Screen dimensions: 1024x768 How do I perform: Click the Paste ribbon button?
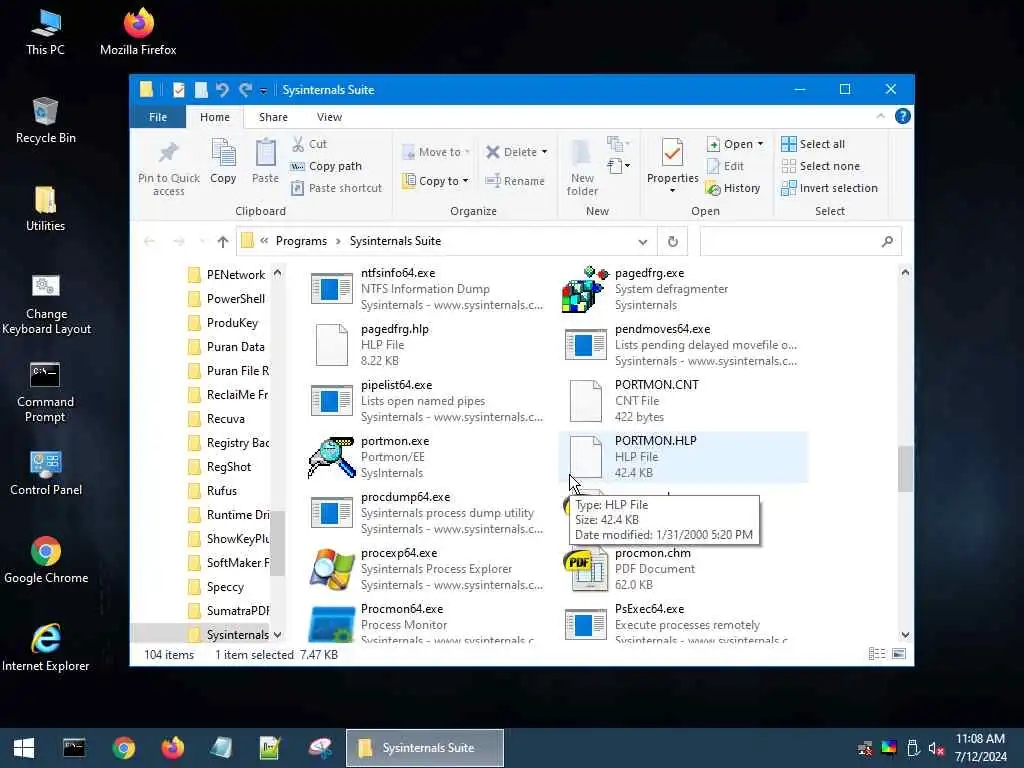pos(265,161)
